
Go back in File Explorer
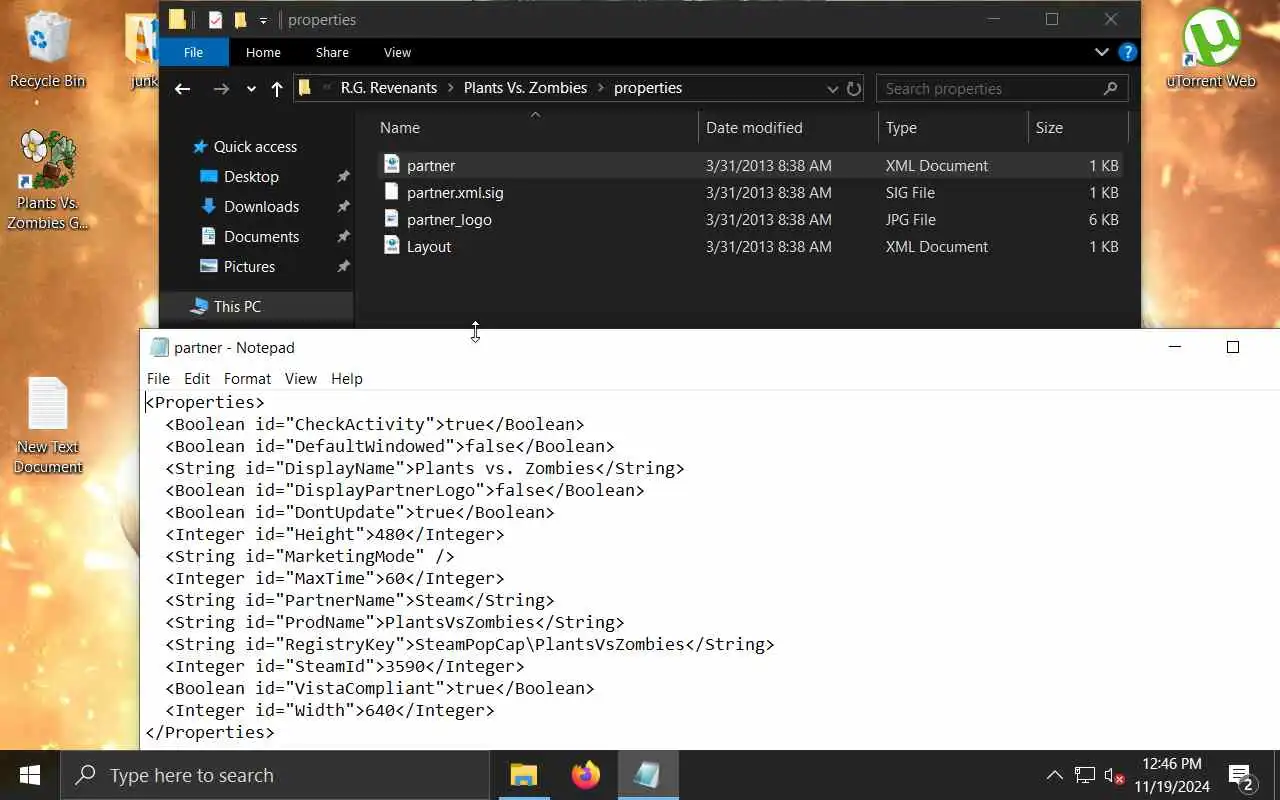click(182, 89)
